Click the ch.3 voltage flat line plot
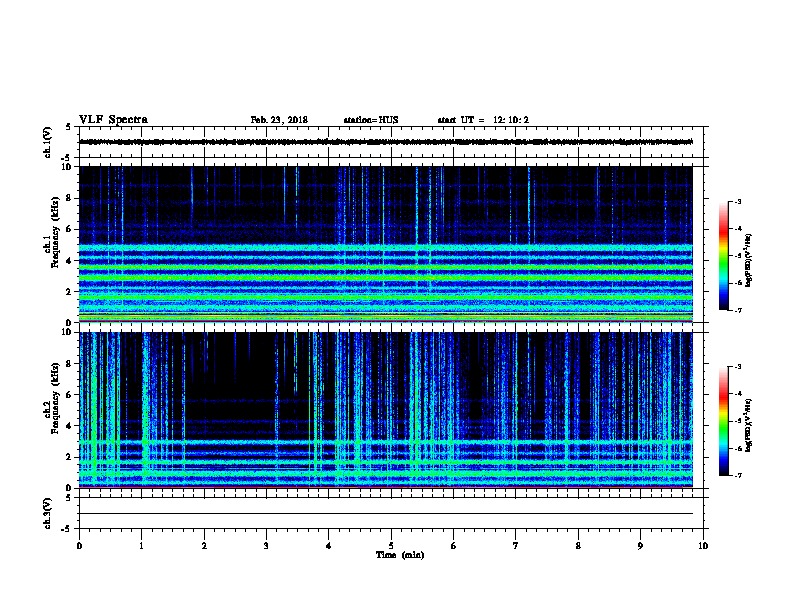The height and width of the screenshot is (612, 792). (x=385, y=514)
